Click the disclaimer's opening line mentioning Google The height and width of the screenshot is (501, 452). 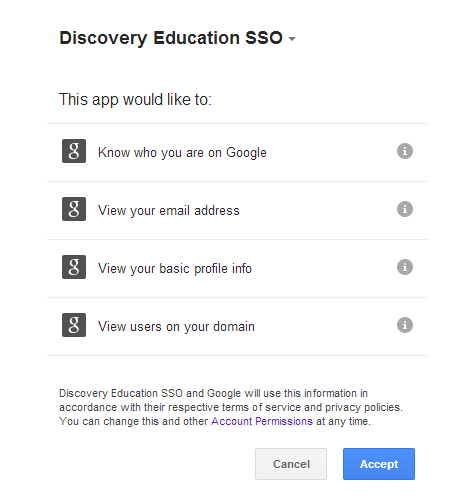pyautogui.click(x=213, y=393)
